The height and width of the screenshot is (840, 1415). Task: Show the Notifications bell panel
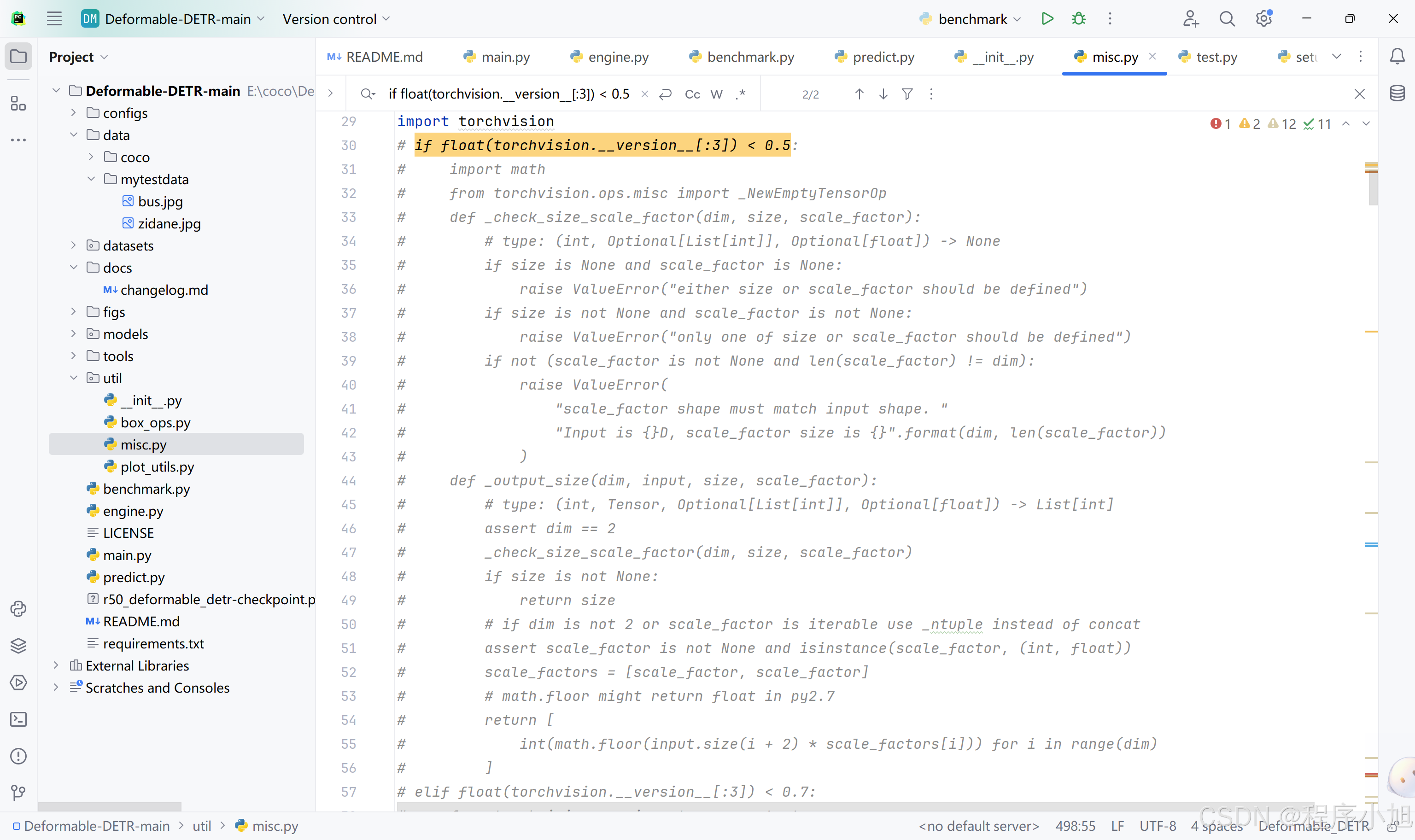coord(1397,57)
